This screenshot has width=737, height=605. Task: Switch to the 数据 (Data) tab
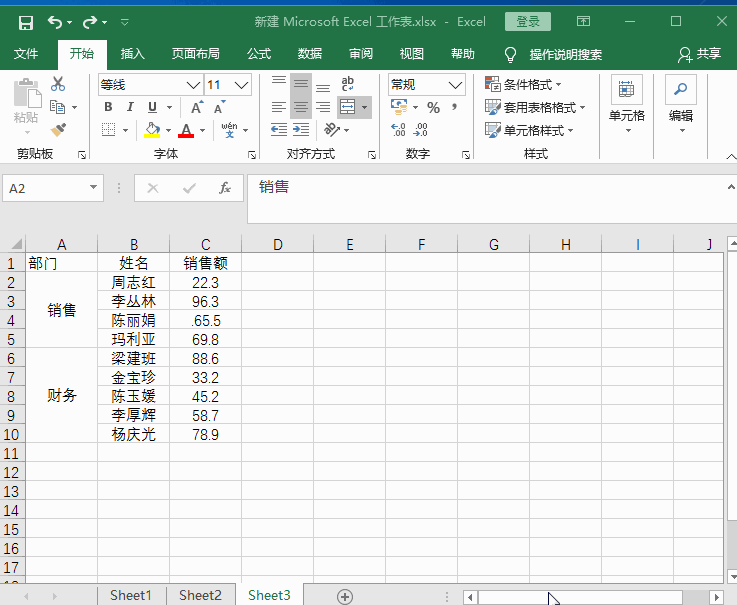[x=310, y=54]
